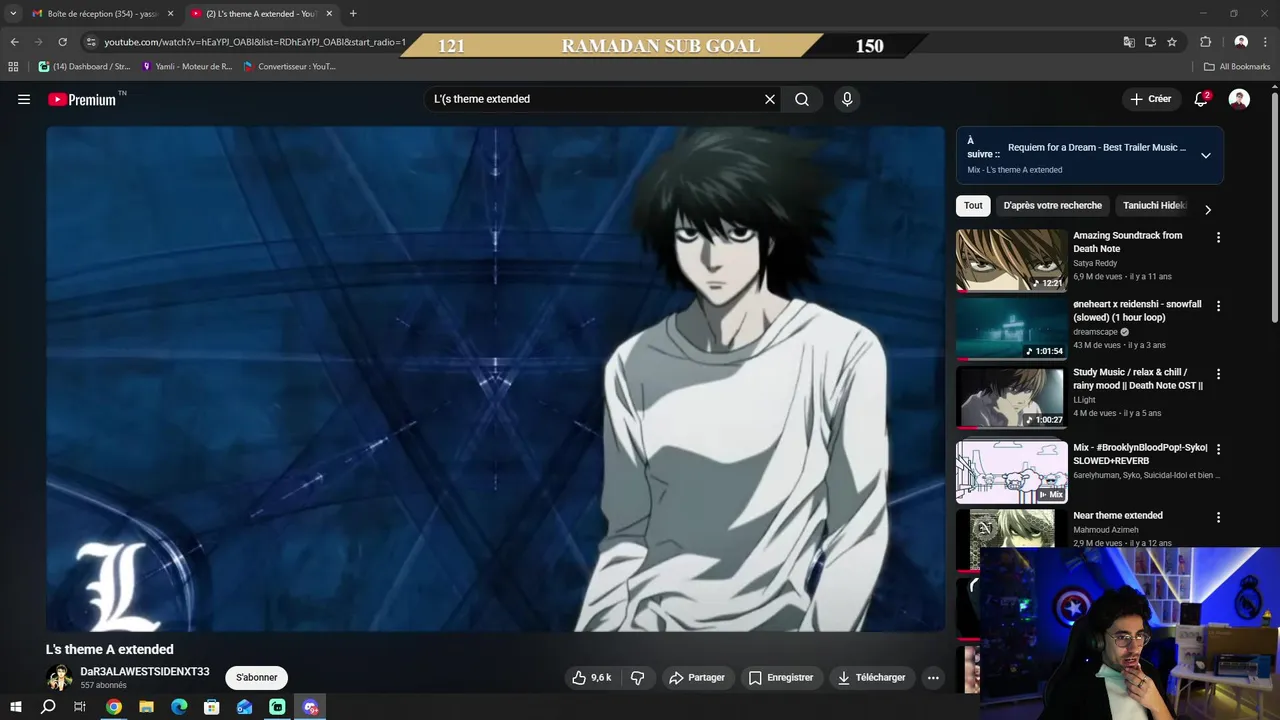This screenshot has height=720, width=1280.
Task: Open the YouTube account avatar menu
Action: click(1239, 99)
